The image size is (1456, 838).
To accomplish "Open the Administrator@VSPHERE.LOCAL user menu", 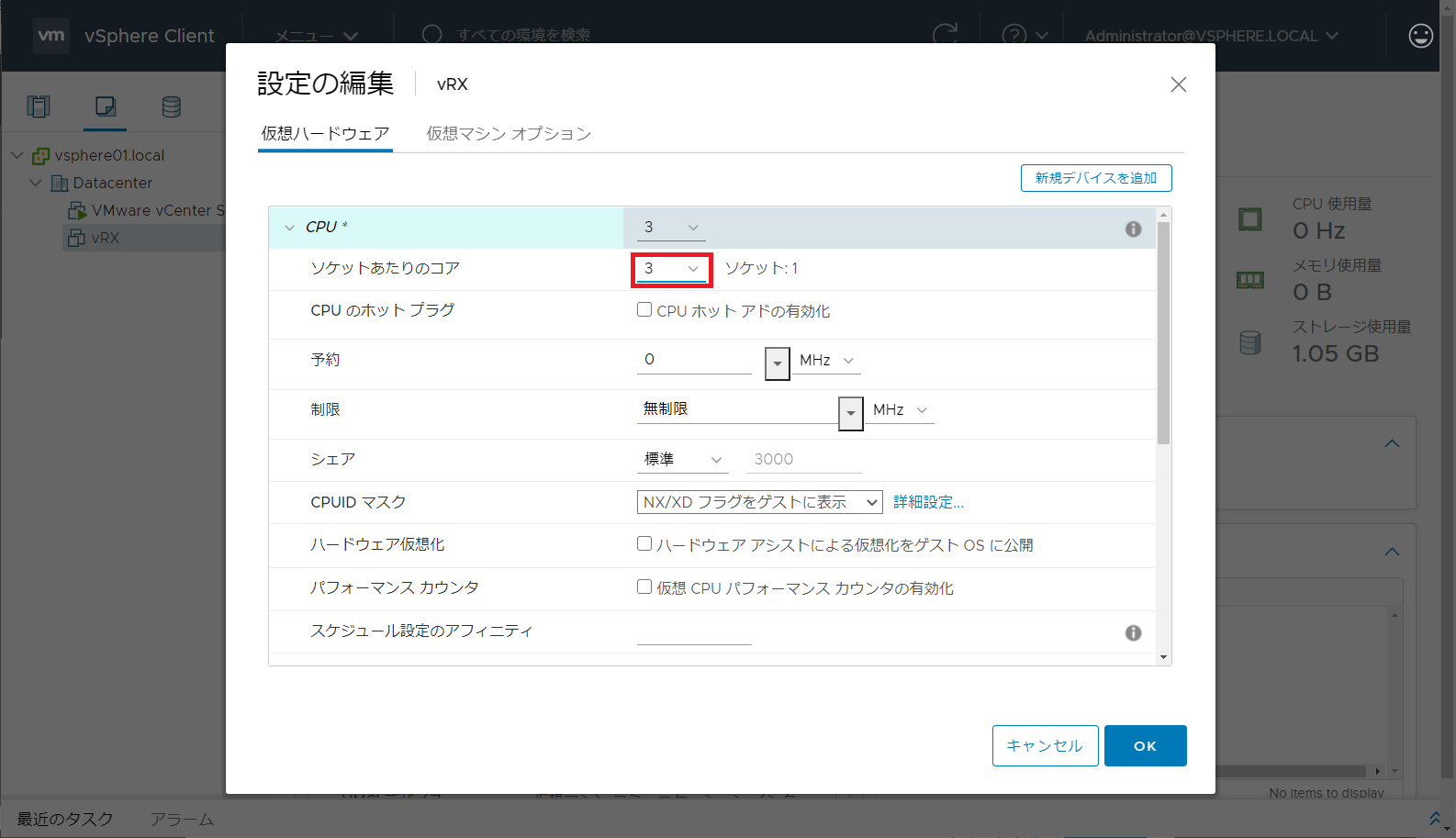I will (x=1211, y=36).
